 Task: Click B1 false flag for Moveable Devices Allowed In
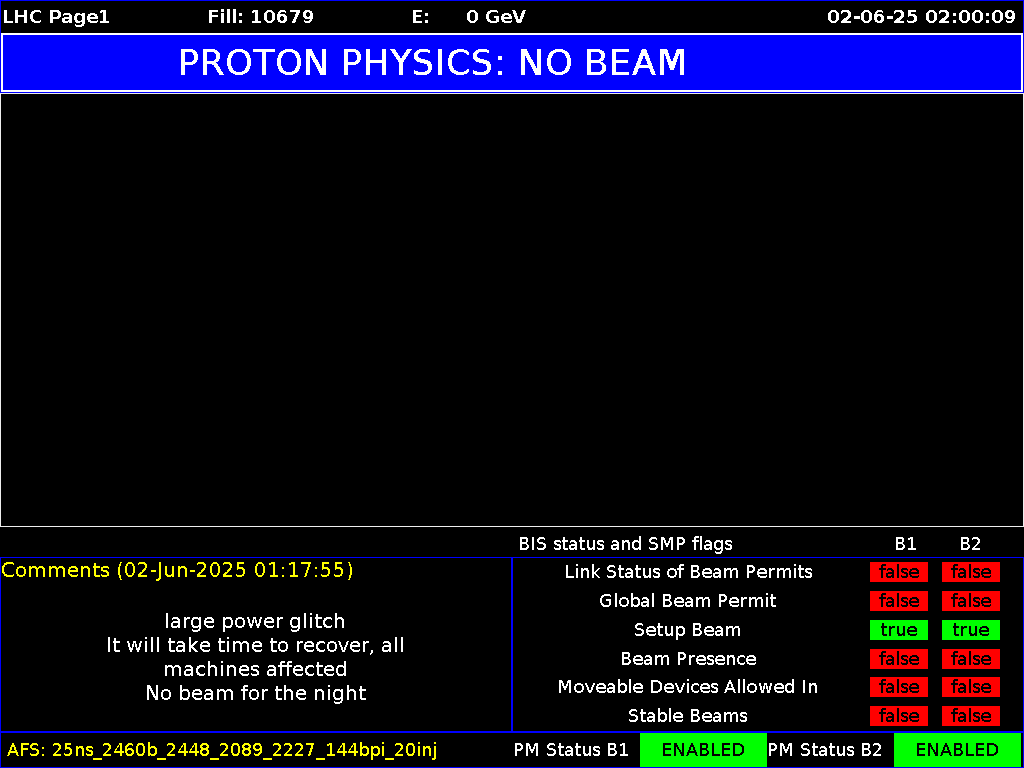click(899, 687)
